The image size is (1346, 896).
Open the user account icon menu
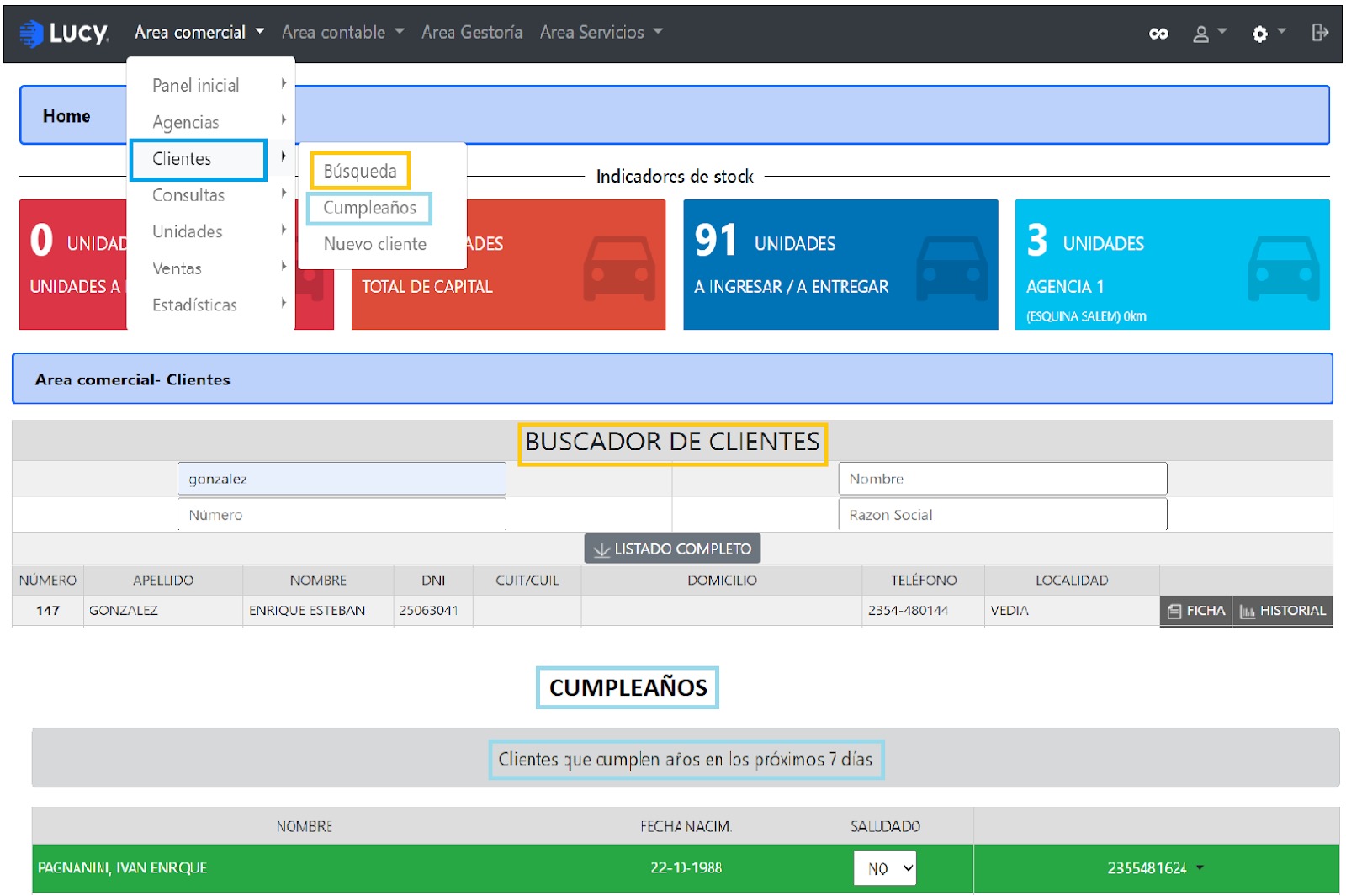tap(1210, 34)
